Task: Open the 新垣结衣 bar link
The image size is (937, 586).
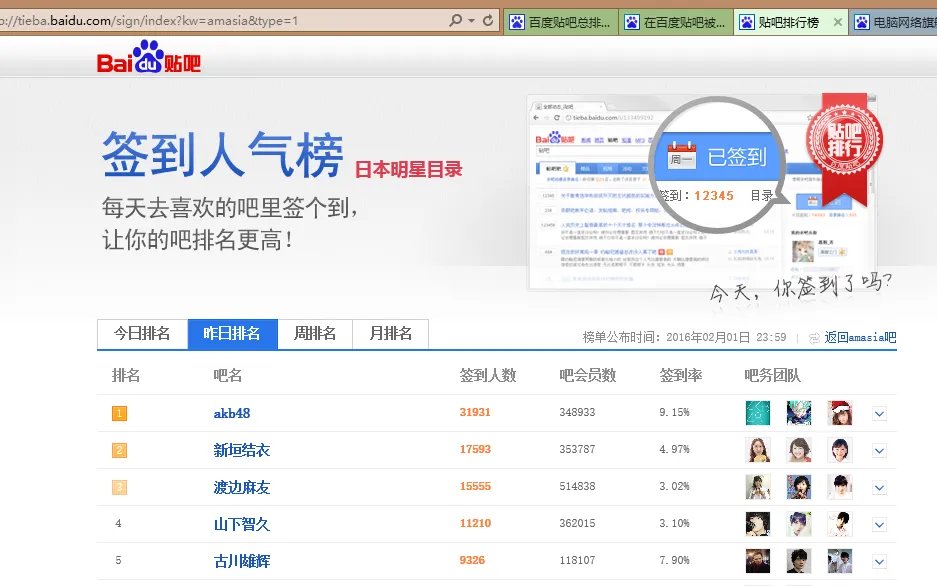Action: coord(242,450)
